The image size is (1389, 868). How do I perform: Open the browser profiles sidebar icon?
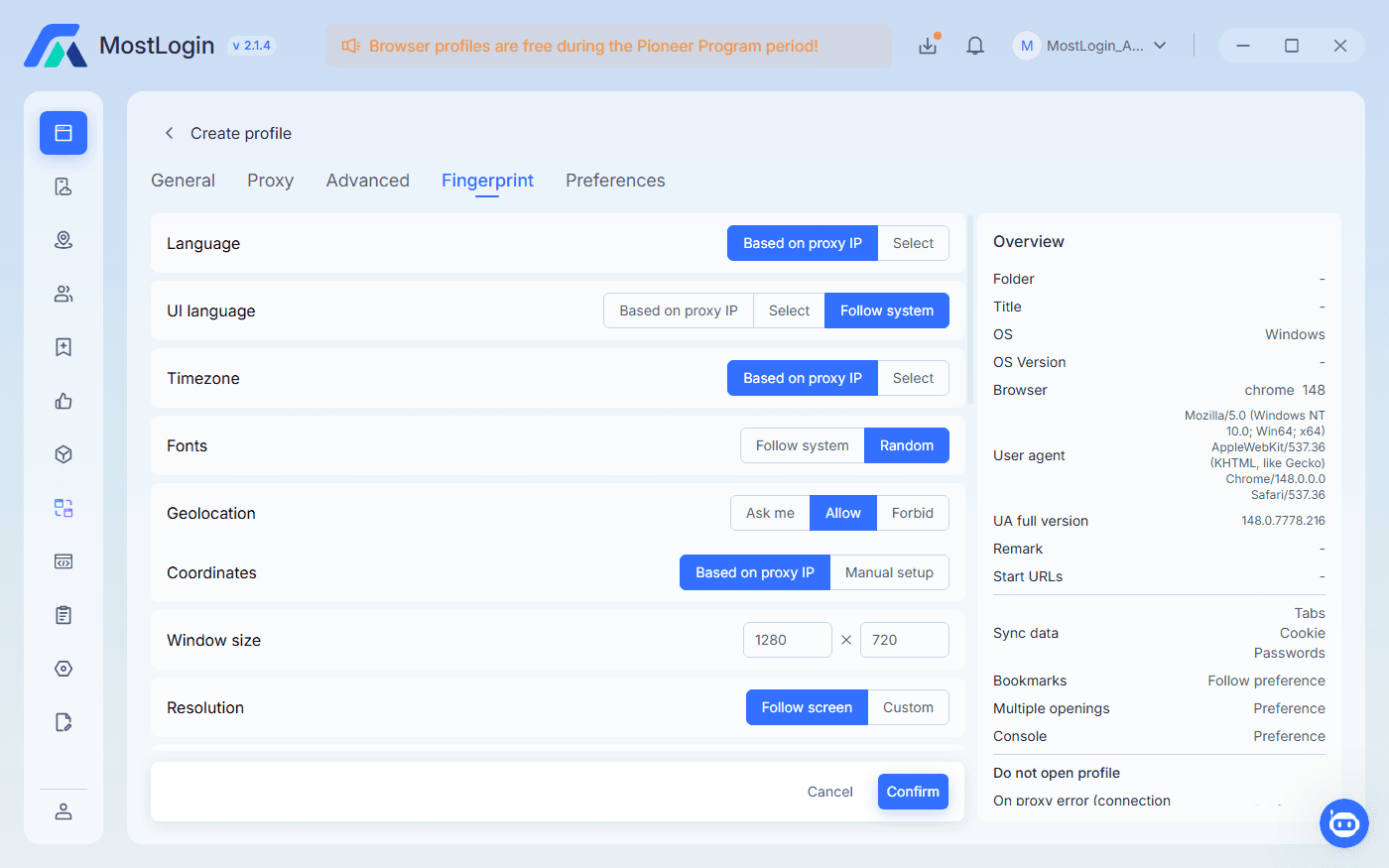(x=63, y=133)
